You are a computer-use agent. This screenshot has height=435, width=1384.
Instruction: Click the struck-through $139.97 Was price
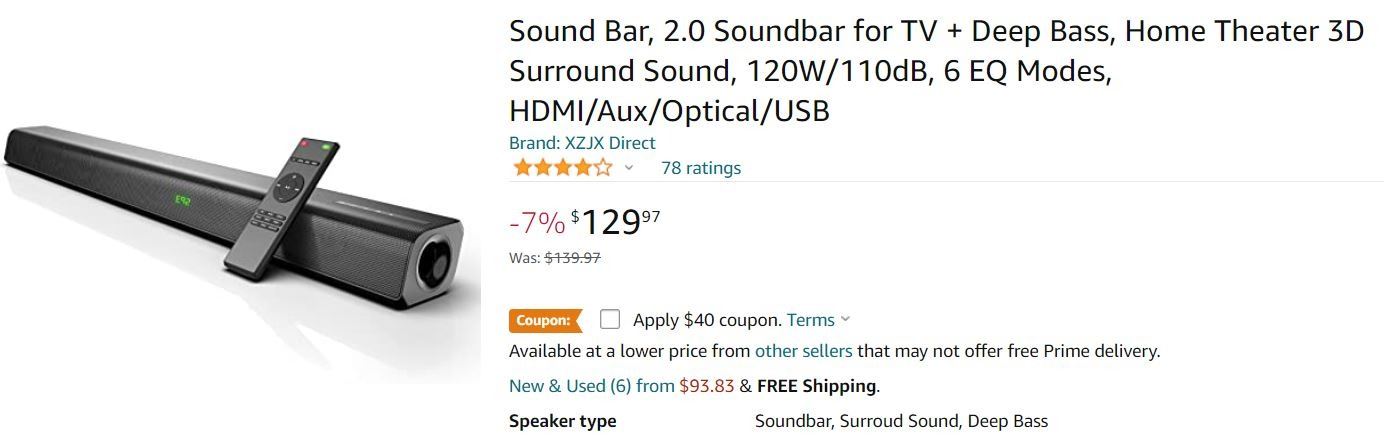pyautogui.click(x=572, y=258)
